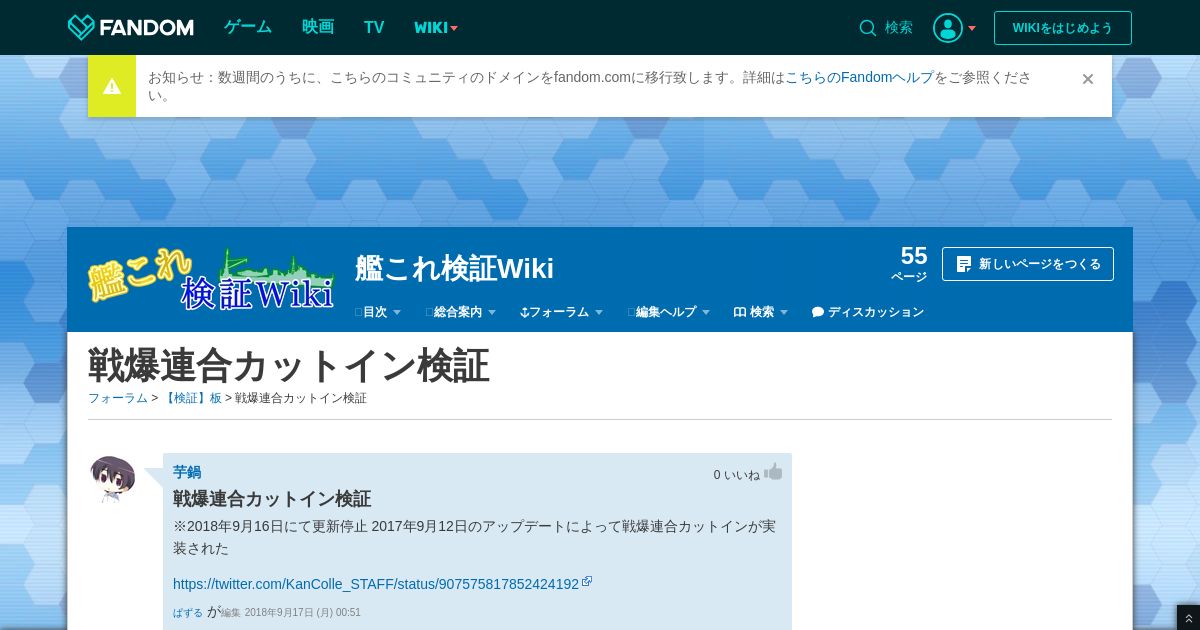The height and width of the screenshot is (630, 1200).
Task: Open ぱずる editor profile link
Action: tap(188, 613)
